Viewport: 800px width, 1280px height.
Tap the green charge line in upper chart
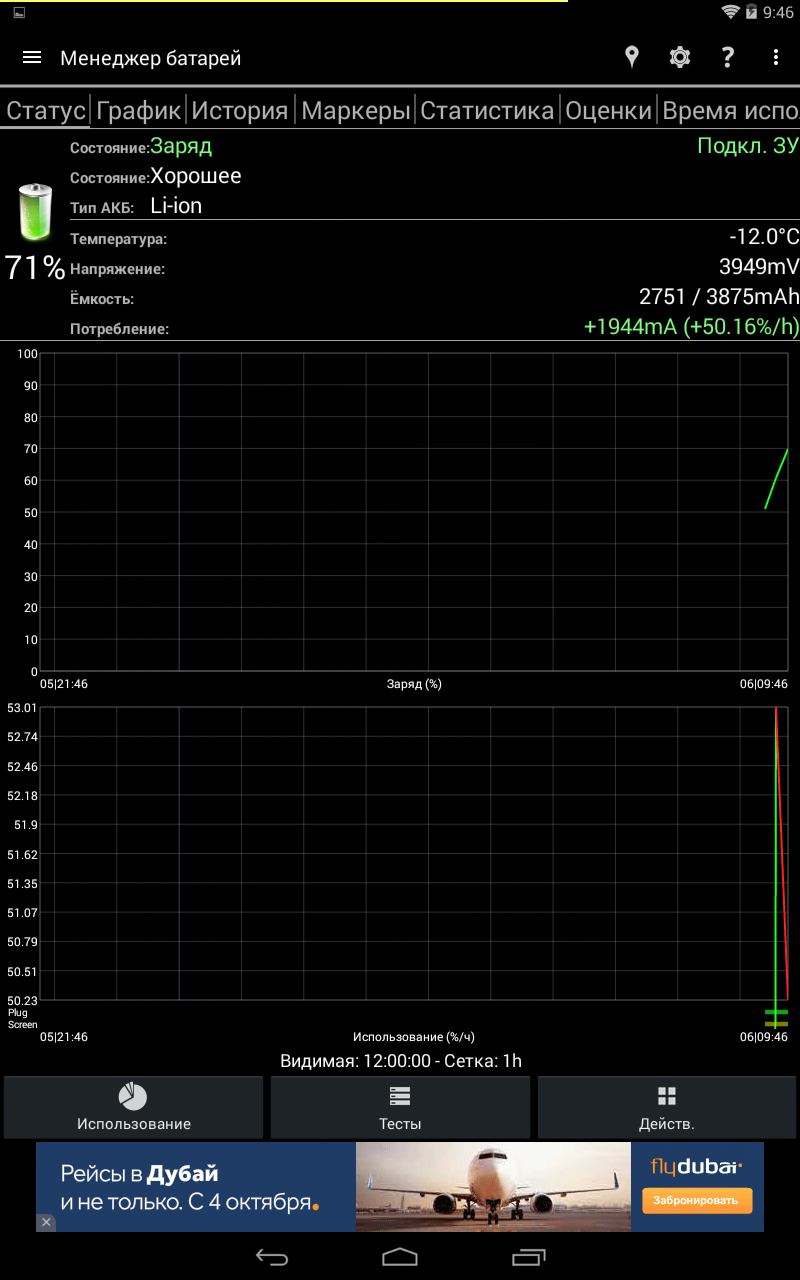(x=777, y=478)
